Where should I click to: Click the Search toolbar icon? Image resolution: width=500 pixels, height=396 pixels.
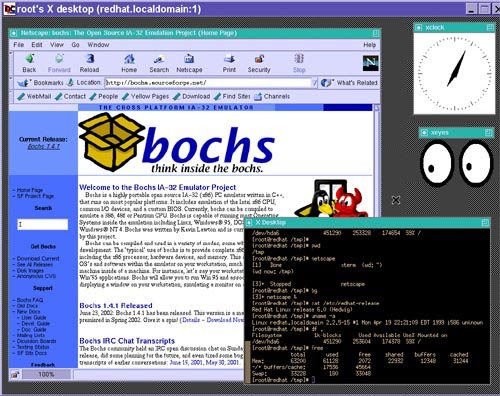tap(159, 63)
